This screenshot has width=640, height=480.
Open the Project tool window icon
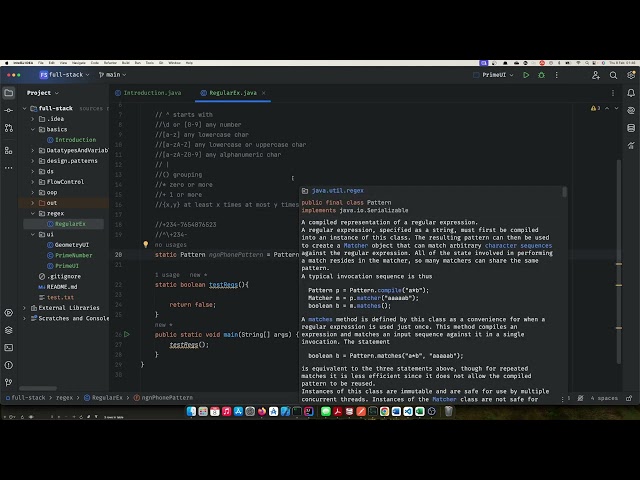click(x=9, y=93)
